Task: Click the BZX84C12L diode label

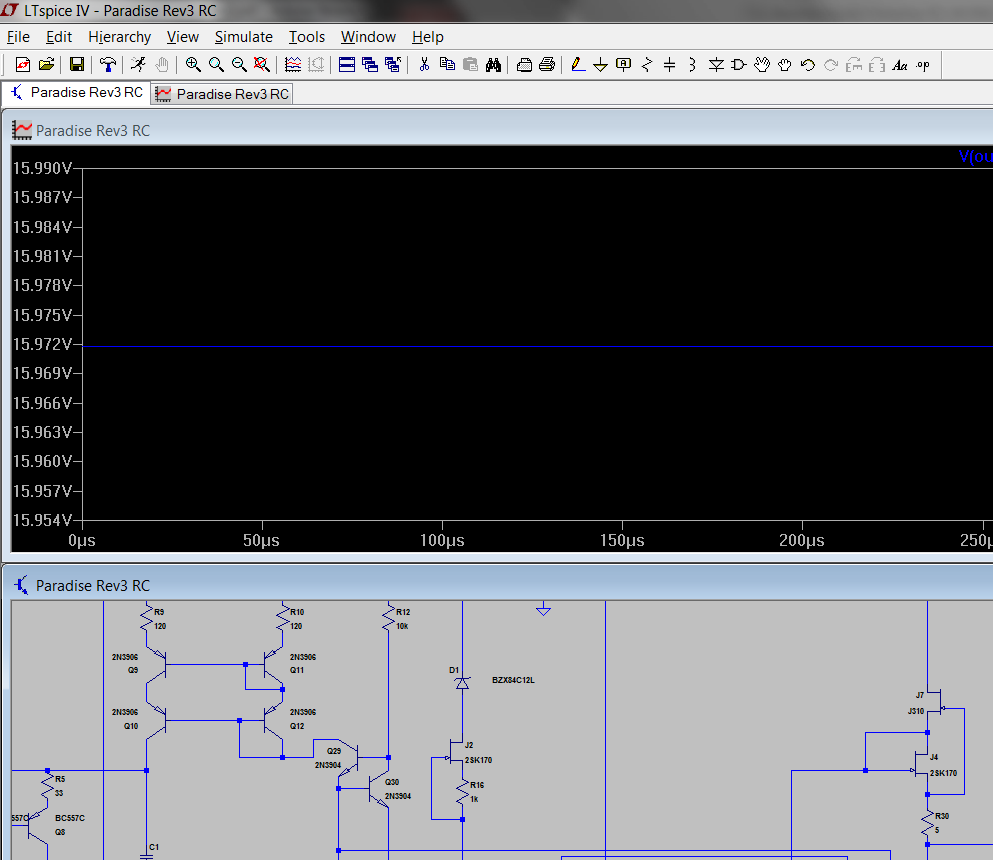Action: tap(514, 680)
